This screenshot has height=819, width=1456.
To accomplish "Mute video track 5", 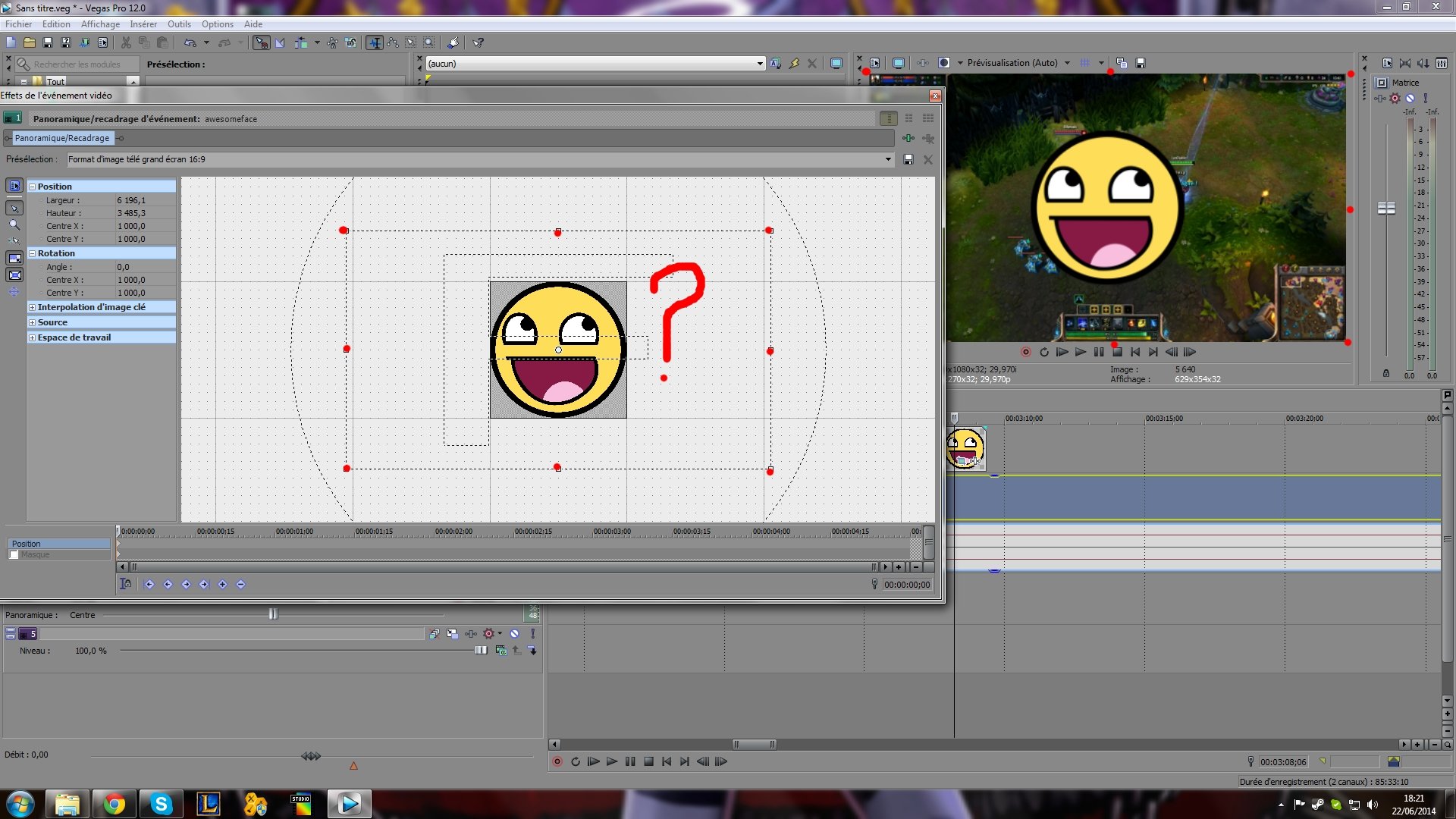I will (x=515, y=634).
